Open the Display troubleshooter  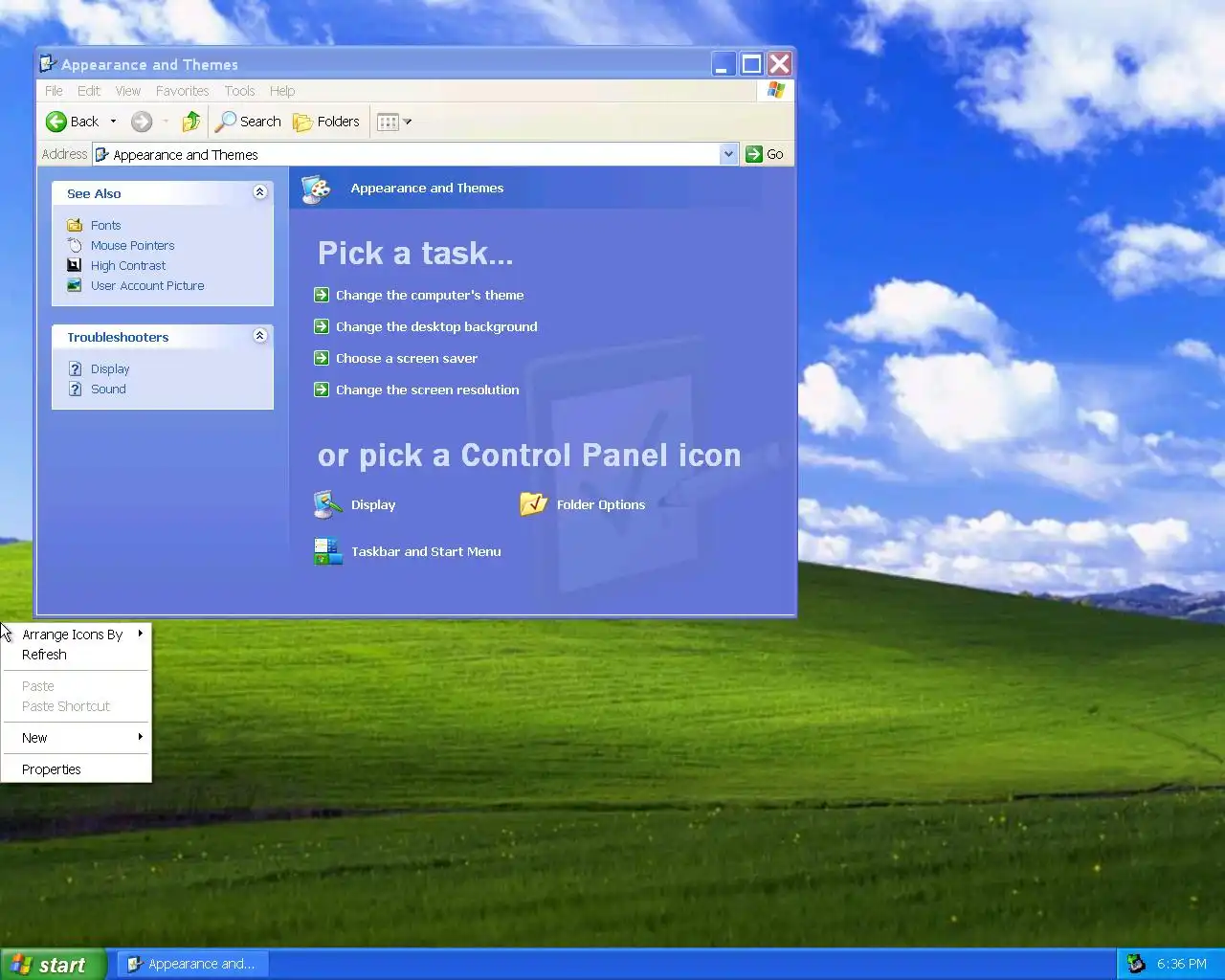point(110,368)
